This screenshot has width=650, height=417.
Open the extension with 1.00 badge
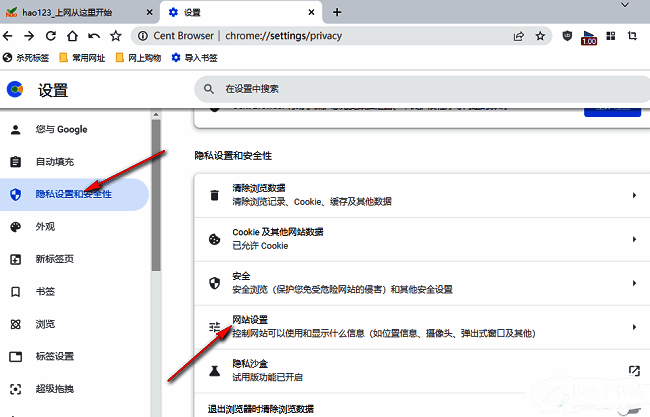589,37
